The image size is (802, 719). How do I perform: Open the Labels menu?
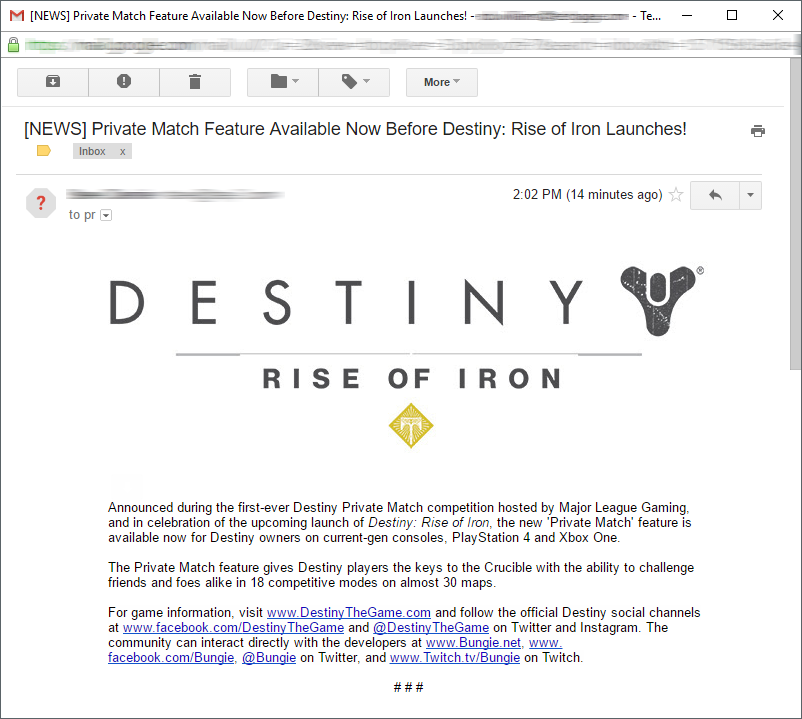[x=353, y=81]
